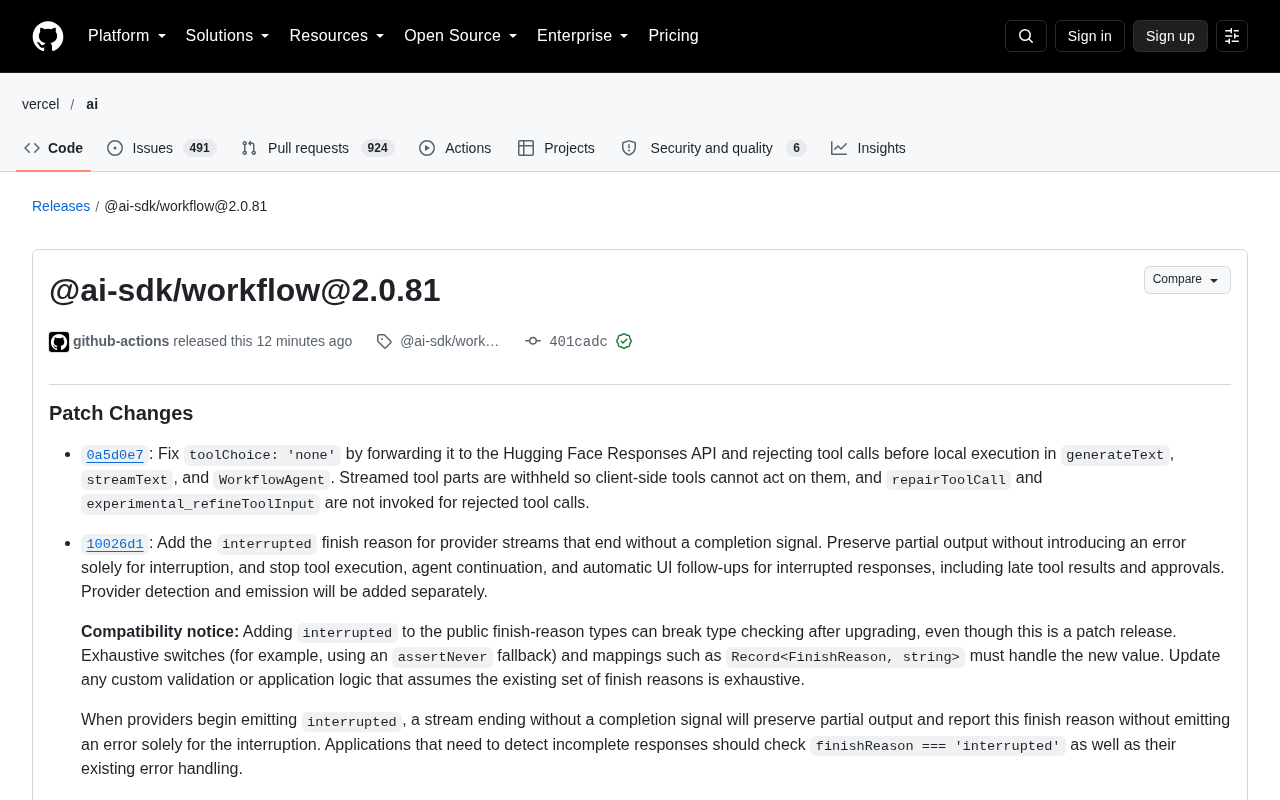
Task: Switch to the Code tab
Action: click(x=54, y=148)
